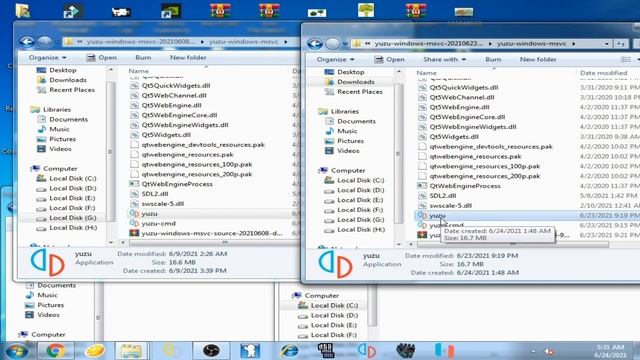Open Share with dropdown in right window
The image size is (640, 360).
444,60
